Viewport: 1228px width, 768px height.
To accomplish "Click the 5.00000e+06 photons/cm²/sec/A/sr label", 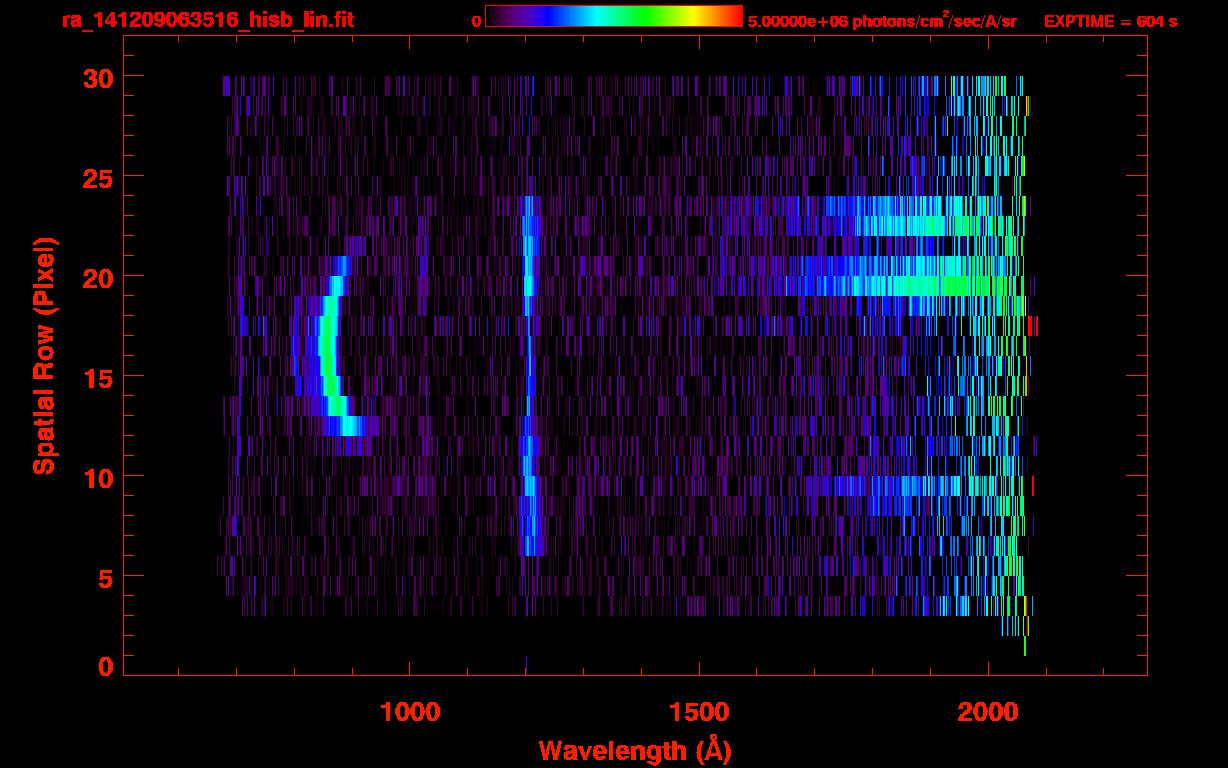I will [882, 20].
